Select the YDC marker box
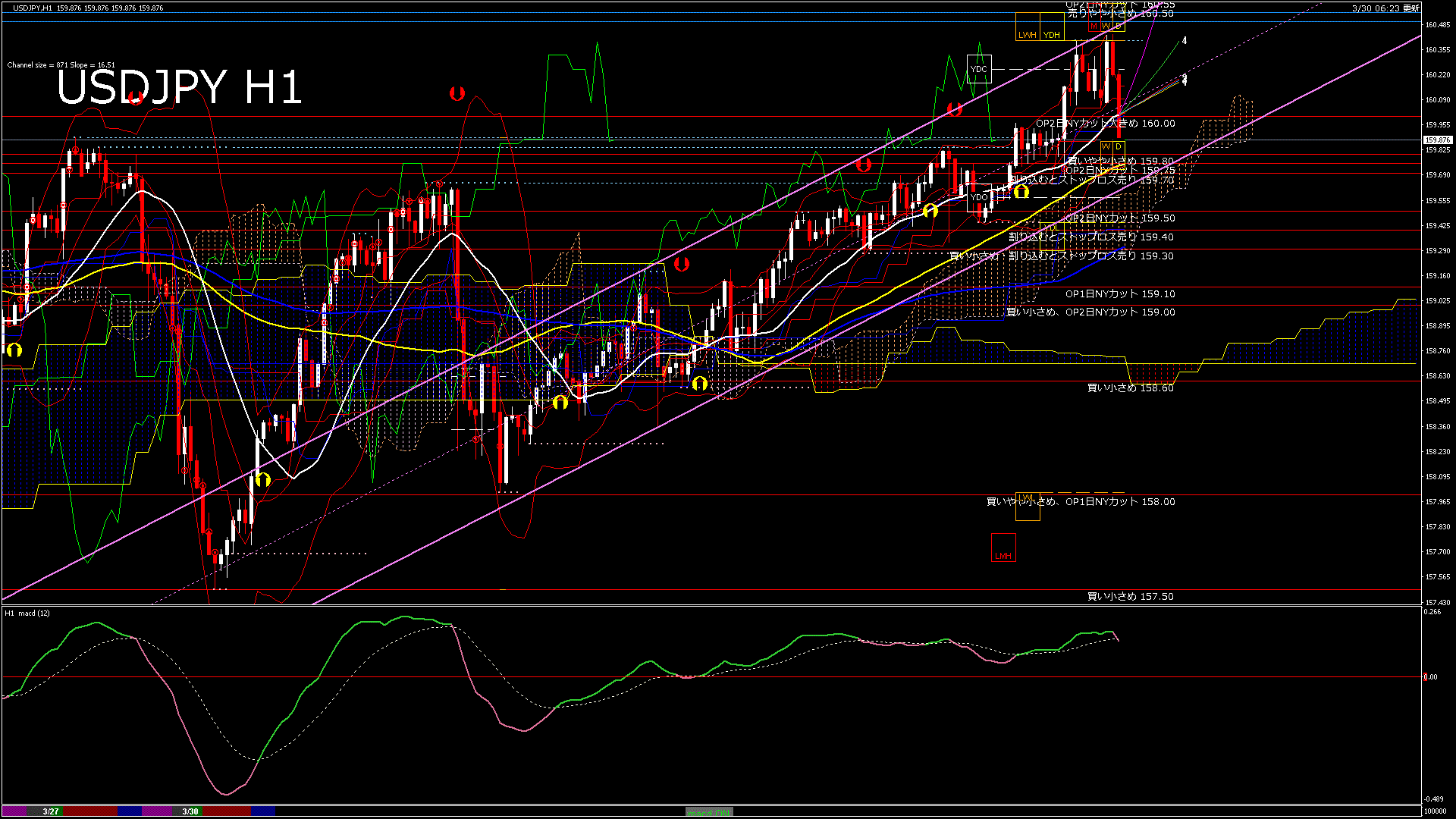1456x819 pixels. 979,69
